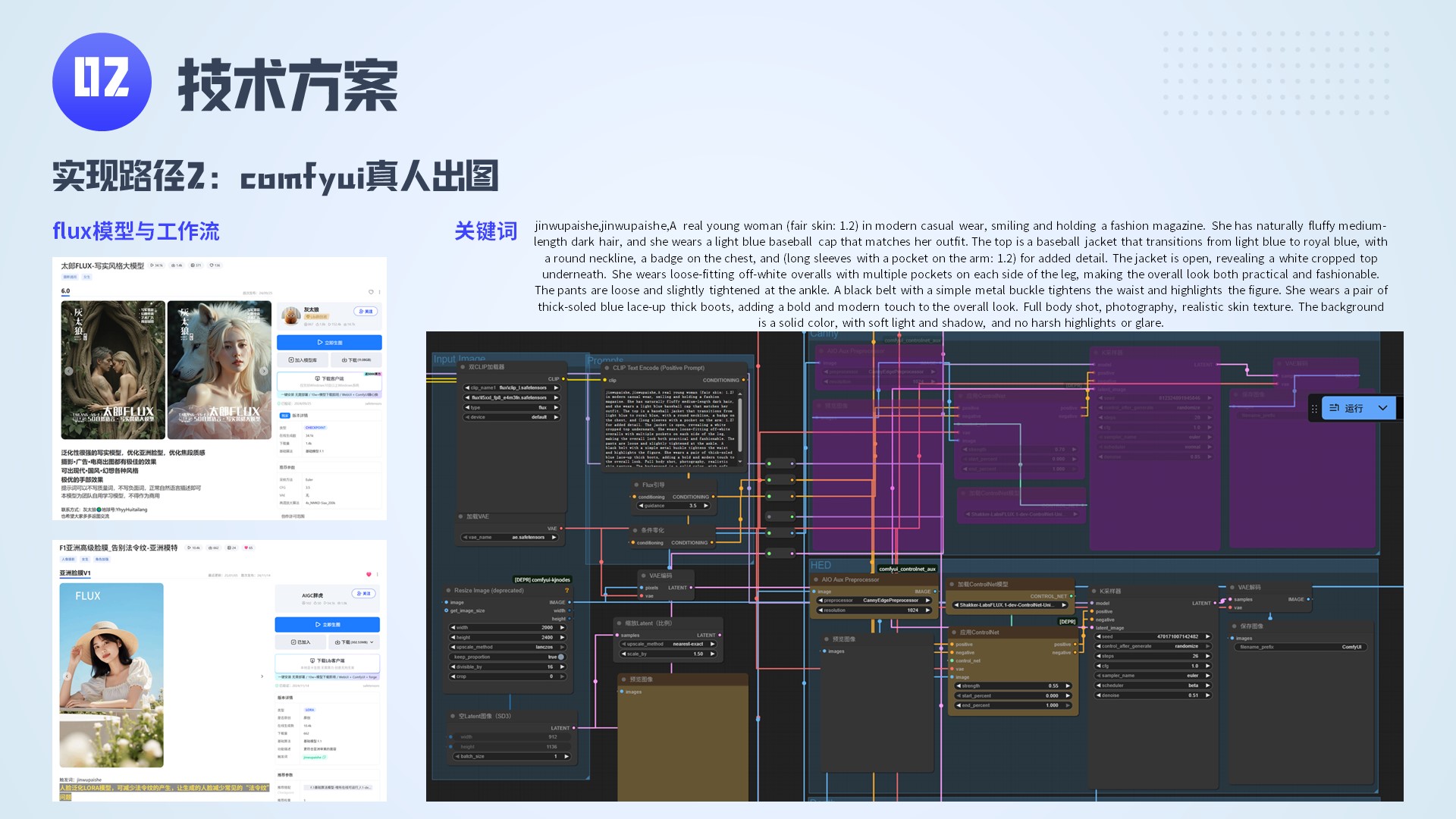Screen dimensions: 1456x819
Task: Increase height 2400 with right arrow
Action: tap(562, 637)
